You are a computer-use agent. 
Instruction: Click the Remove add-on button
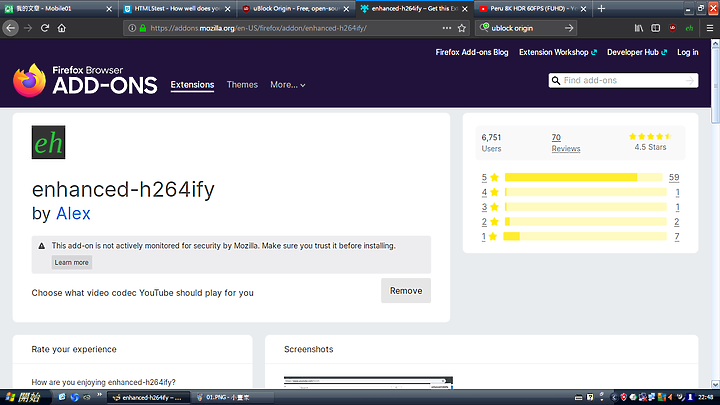click(406, 291)
